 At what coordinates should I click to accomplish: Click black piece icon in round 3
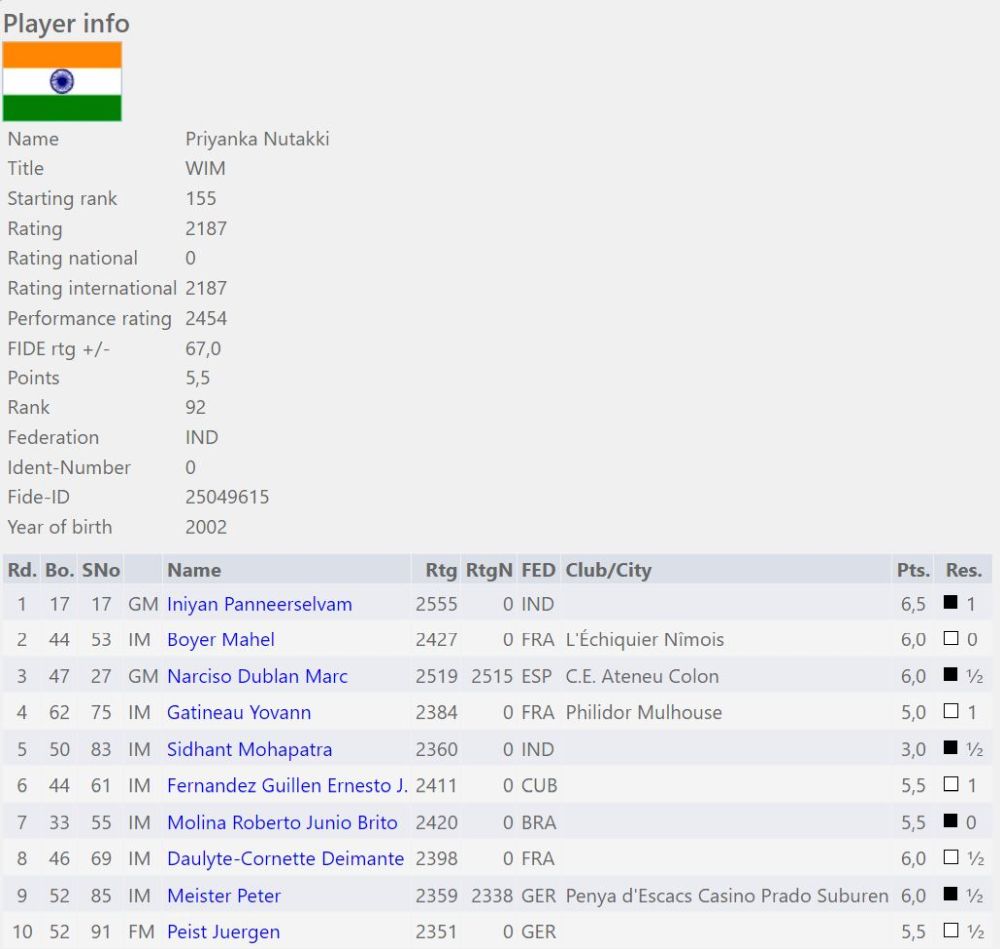click(951, 677)
